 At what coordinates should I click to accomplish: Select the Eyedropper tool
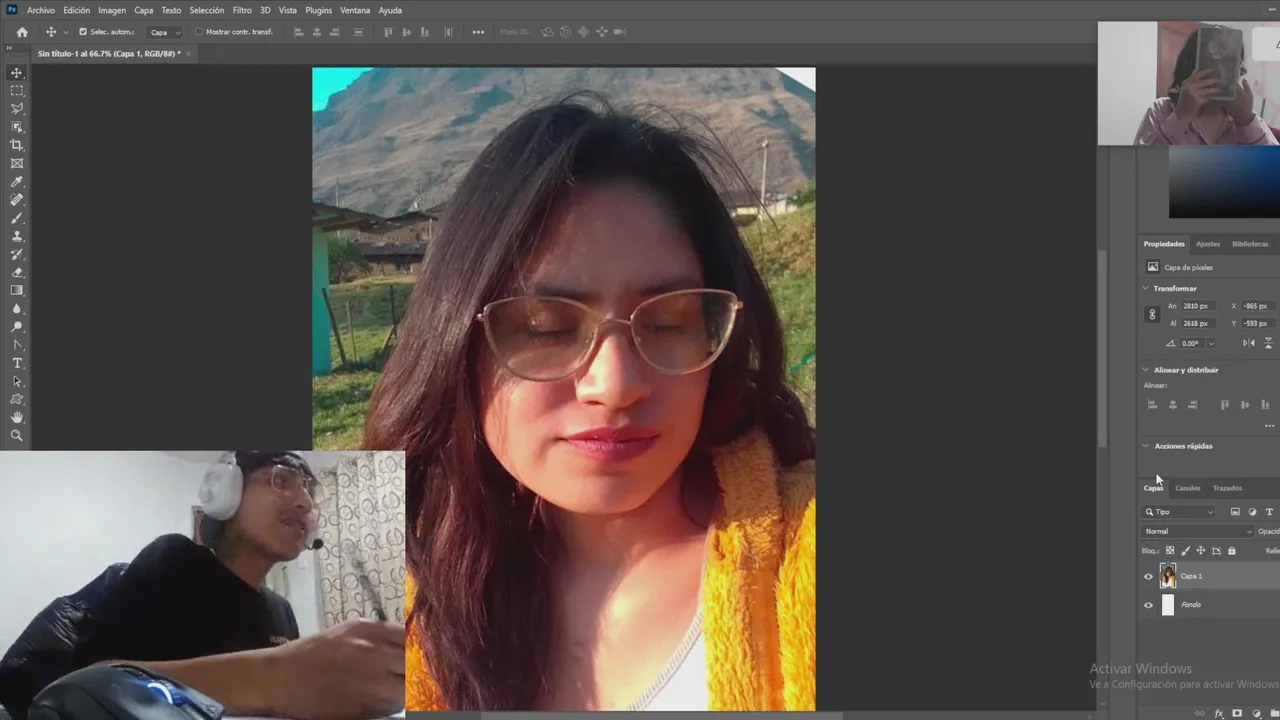coord(17,182)
